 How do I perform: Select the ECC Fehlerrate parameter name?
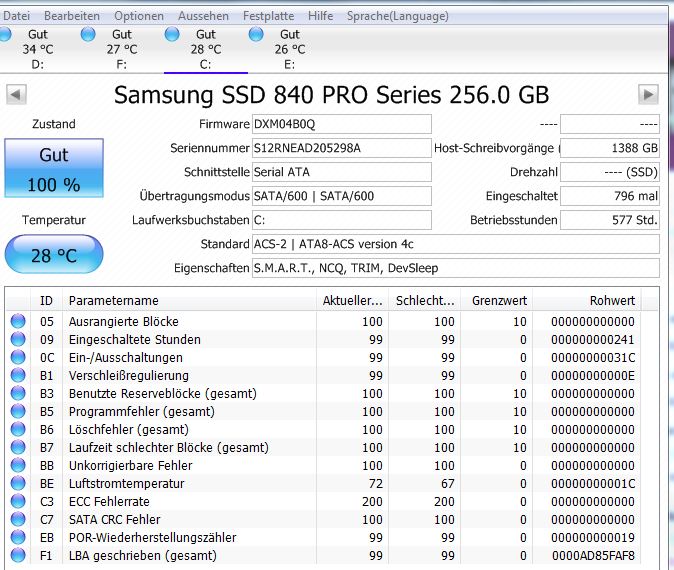pos(109,502)
